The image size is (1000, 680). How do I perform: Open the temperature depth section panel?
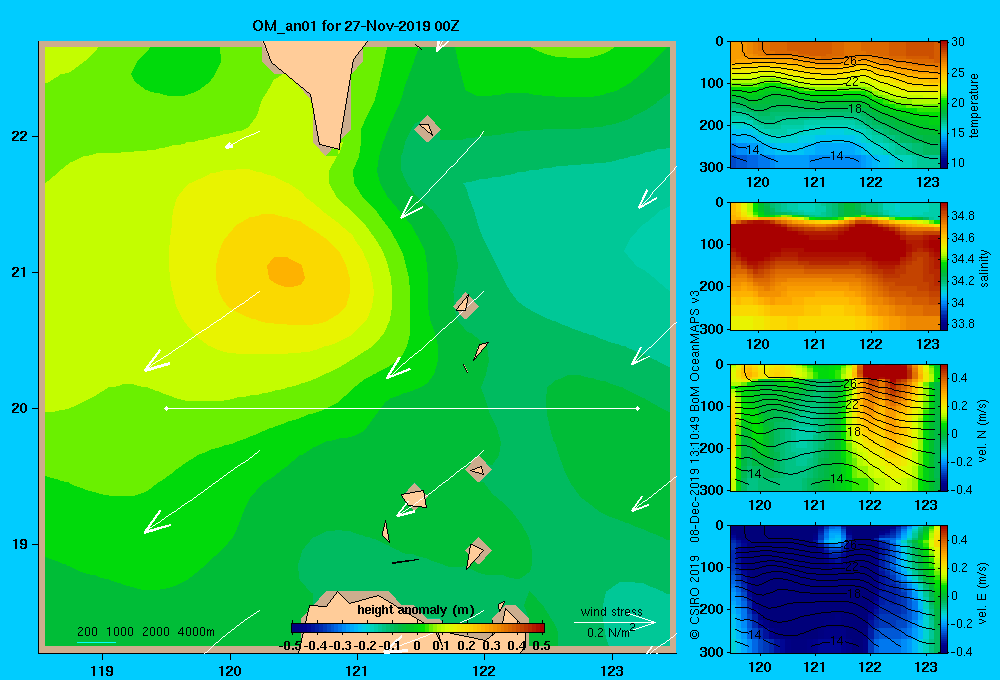pos(834,105)
